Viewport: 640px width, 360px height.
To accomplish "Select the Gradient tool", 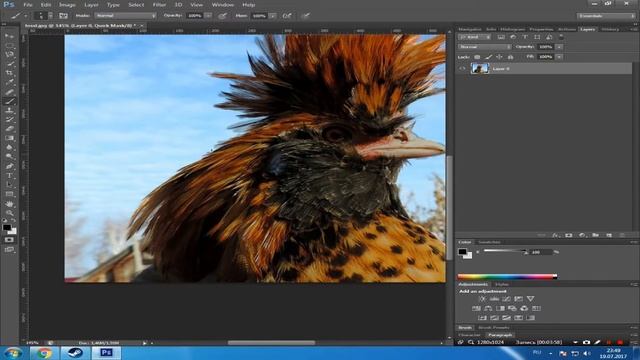I will pos(9,138).
